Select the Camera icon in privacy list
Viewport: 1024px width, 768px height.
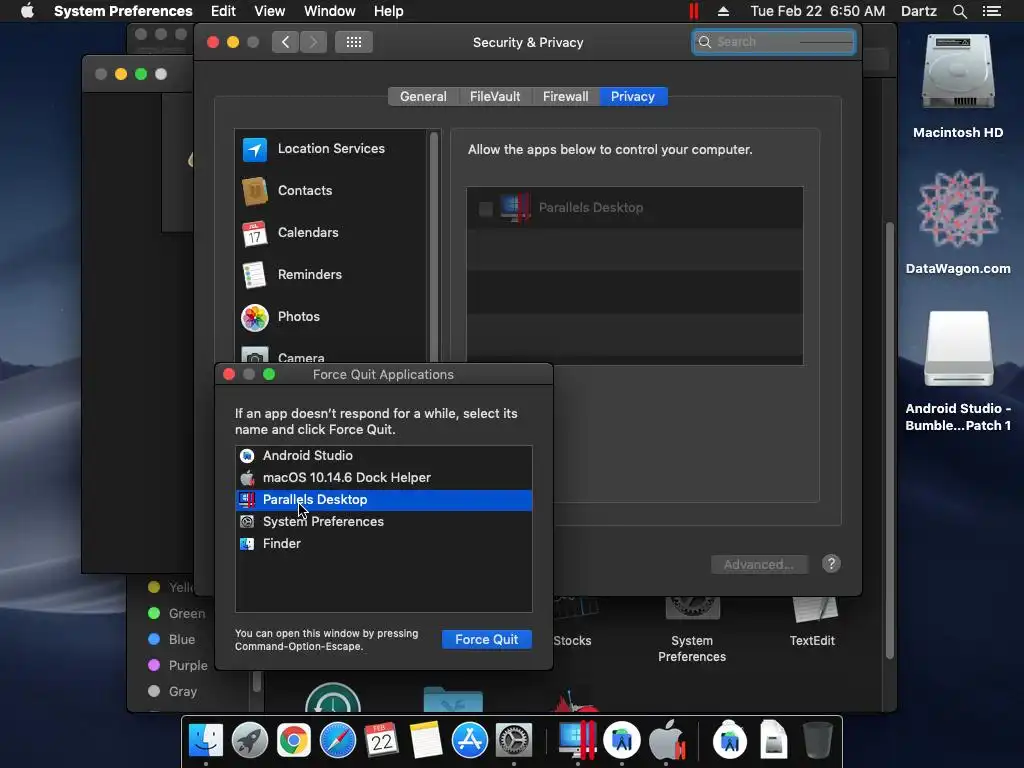pos(255,355)
